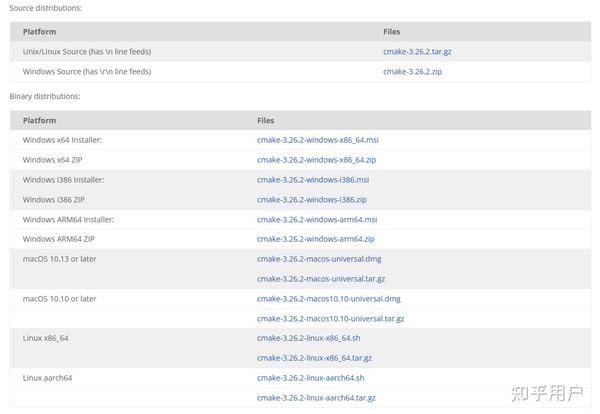Download cmake-3.26.2-linux-aarch64.sh script
Screen dimensions: 600x414
310,378
